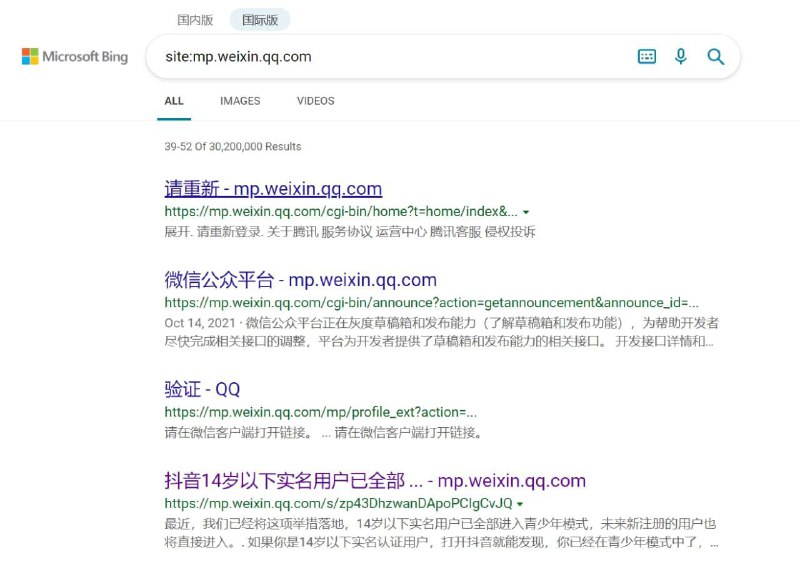Open result 验证 - QQ
Image resolution: width=800 pixels, height=572 pixels.
(x=202, y=389)
